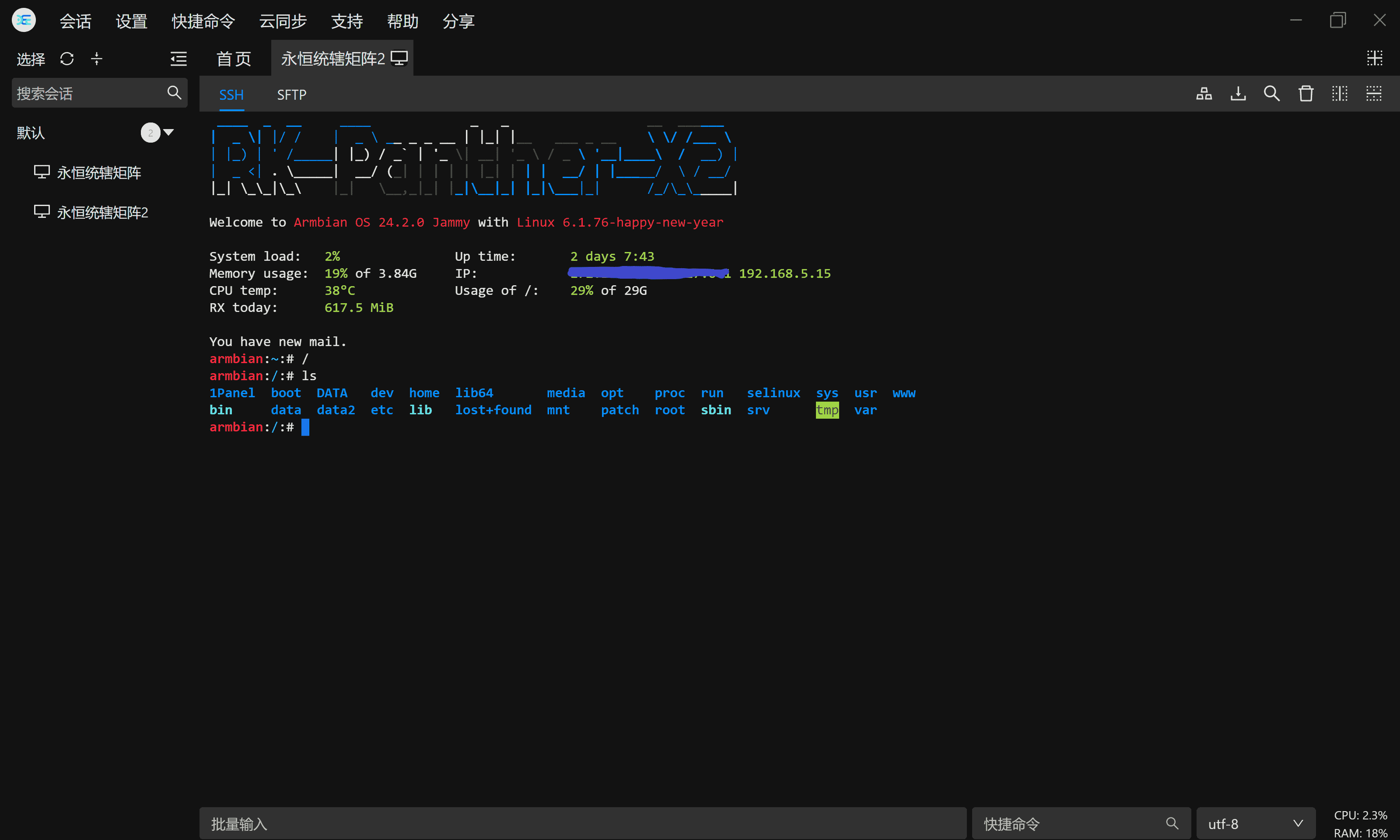Click the app logo icon
The image size is (1400, 840).
[24, 21]
